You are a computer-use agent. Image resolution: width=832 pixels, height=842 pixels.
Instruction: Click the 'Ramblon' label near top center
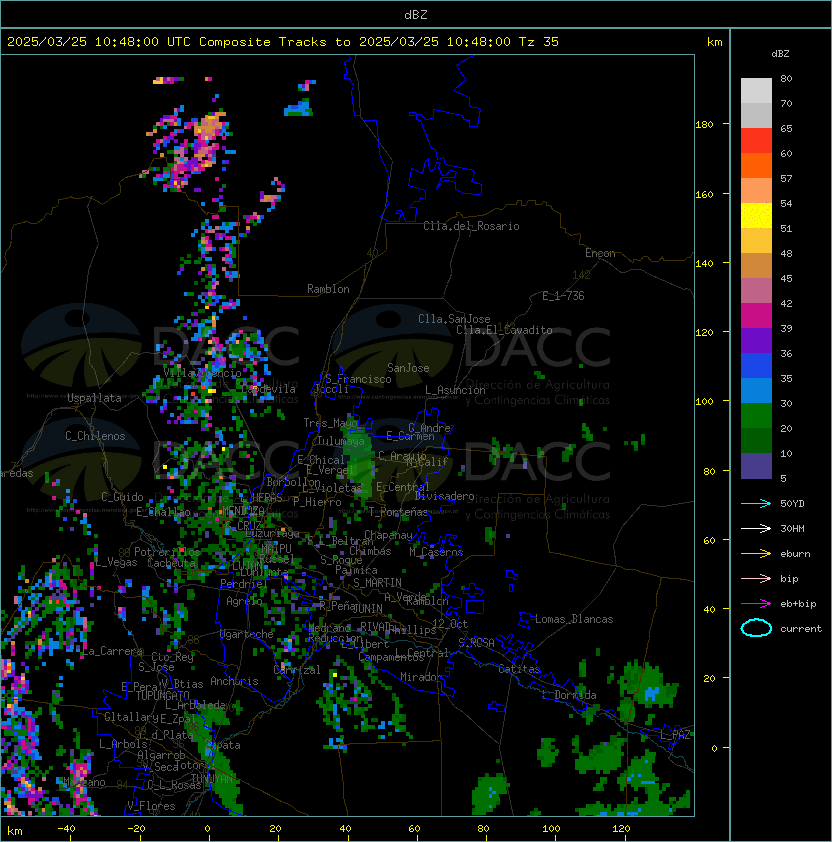click(328, 289)
